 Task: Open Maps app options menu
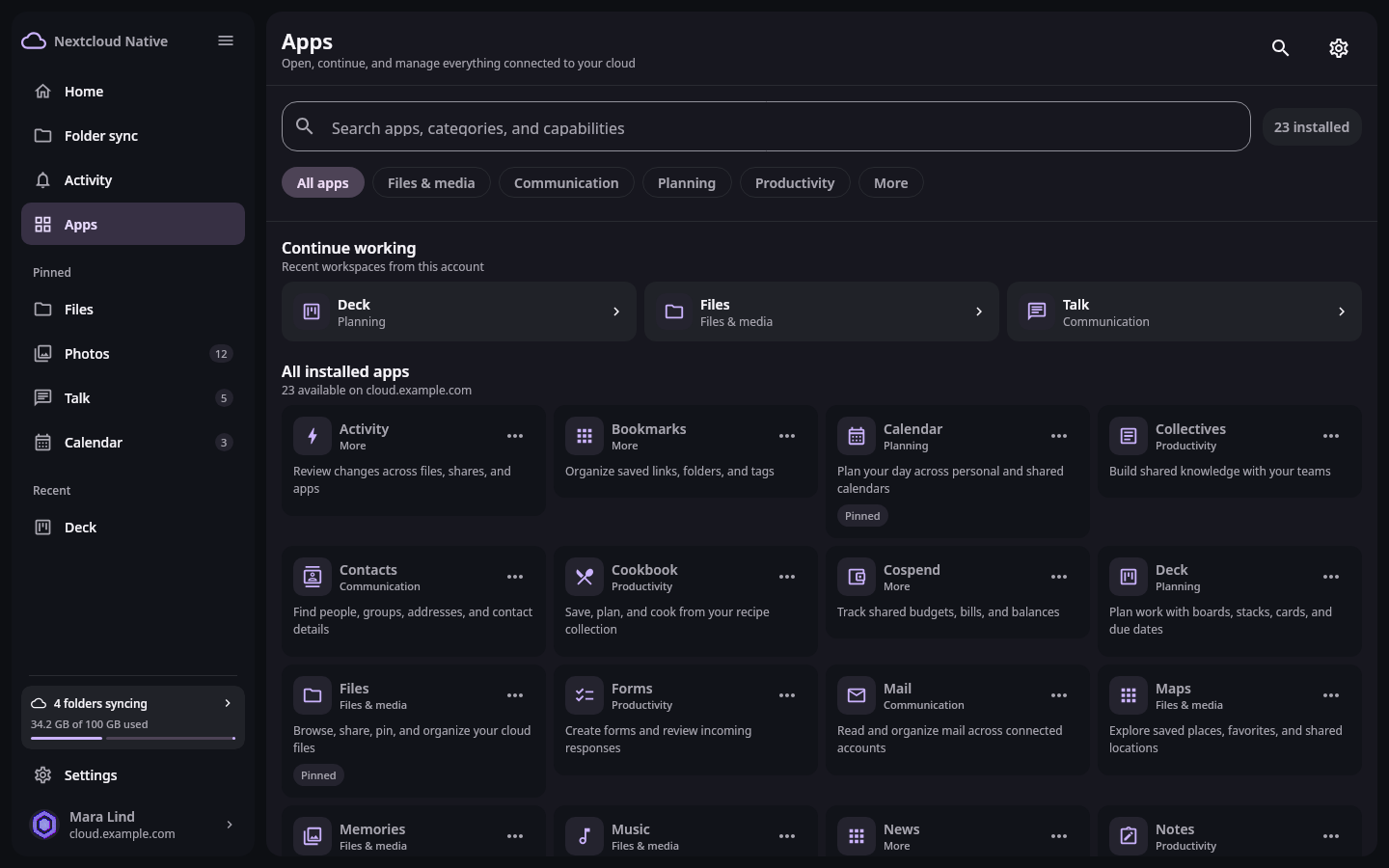[1331, 695]
